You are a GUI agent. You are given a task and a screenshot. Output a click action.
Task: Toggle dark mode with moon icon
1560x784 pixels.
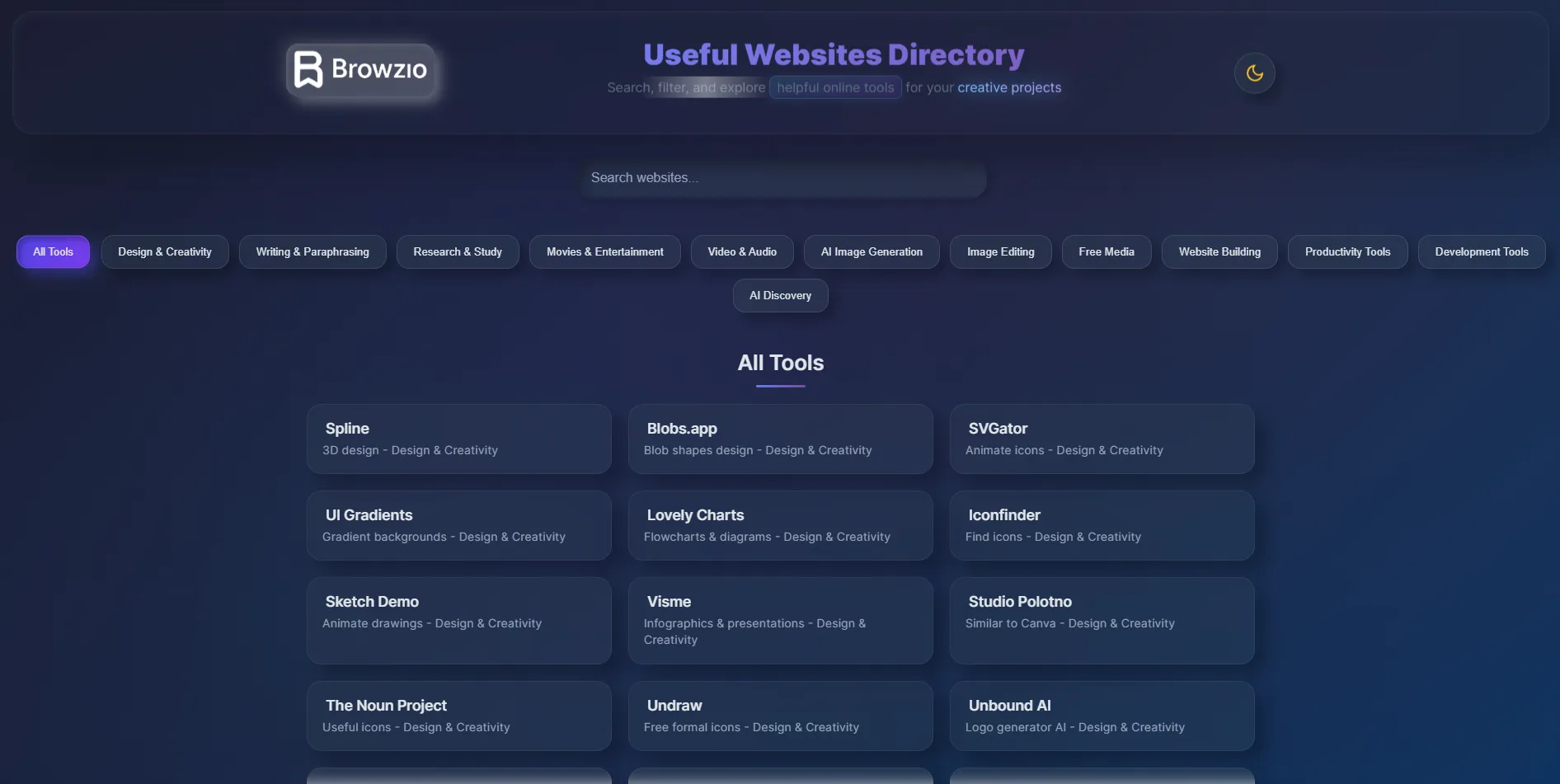click(1254, 73)
